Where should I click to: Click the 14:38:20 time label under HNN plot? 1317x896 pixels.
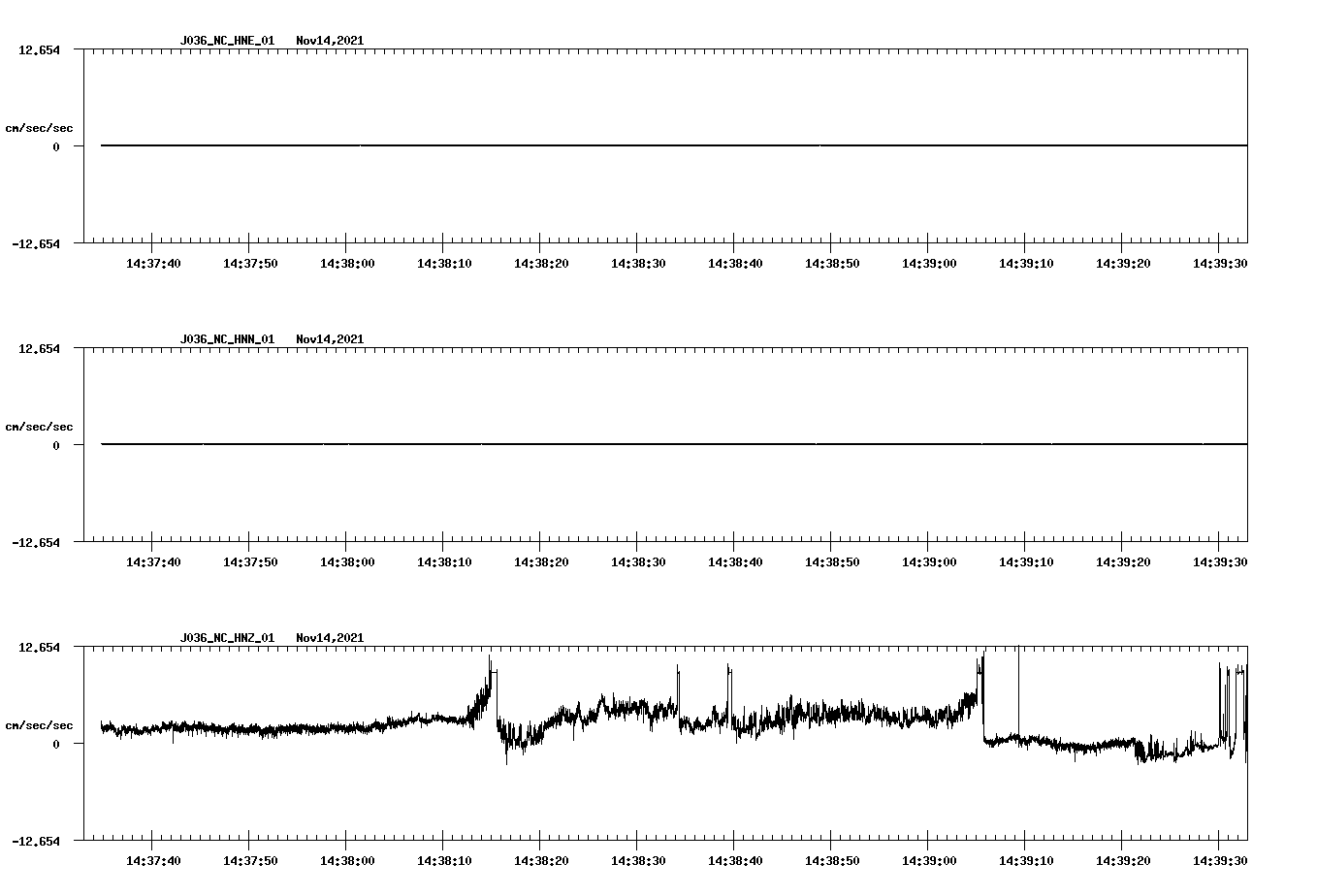[541, 562]
